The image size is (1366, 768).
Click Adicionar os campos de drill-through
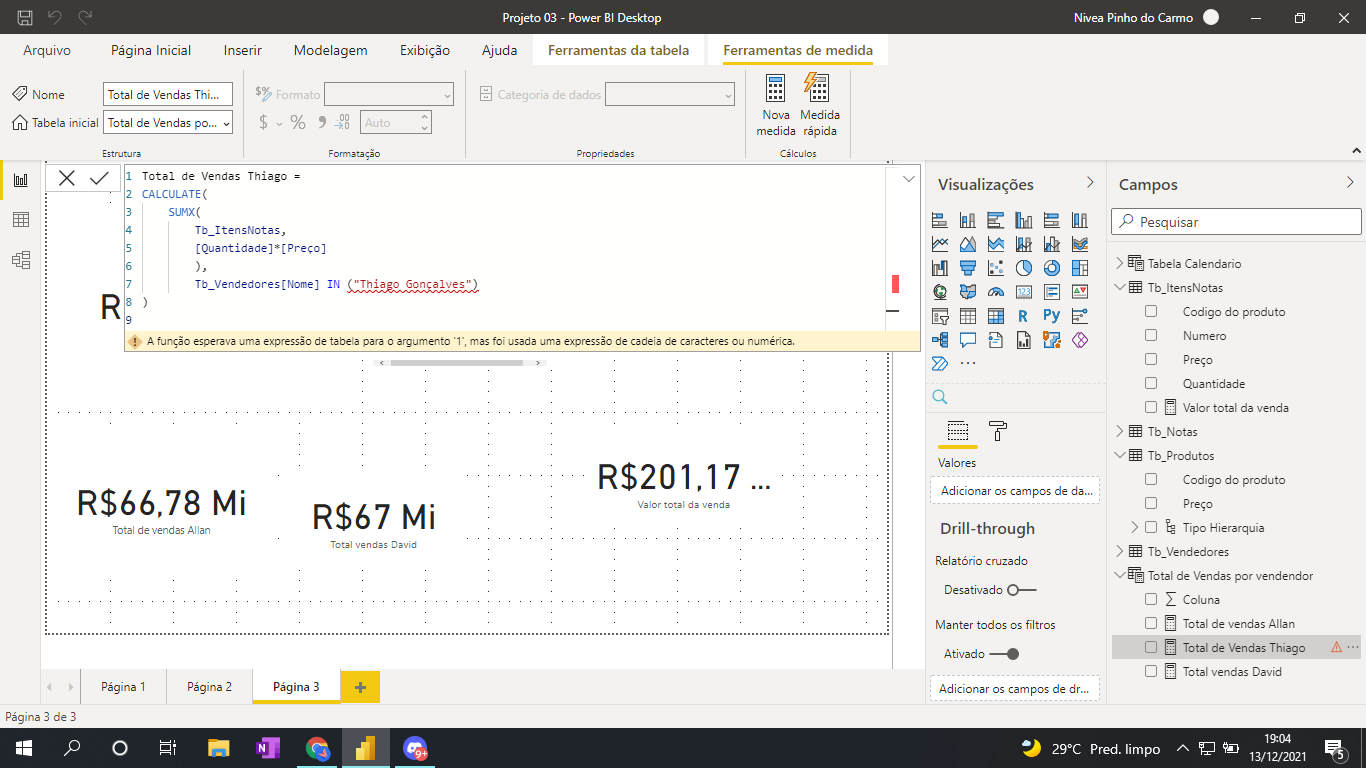coord(1015,689)
